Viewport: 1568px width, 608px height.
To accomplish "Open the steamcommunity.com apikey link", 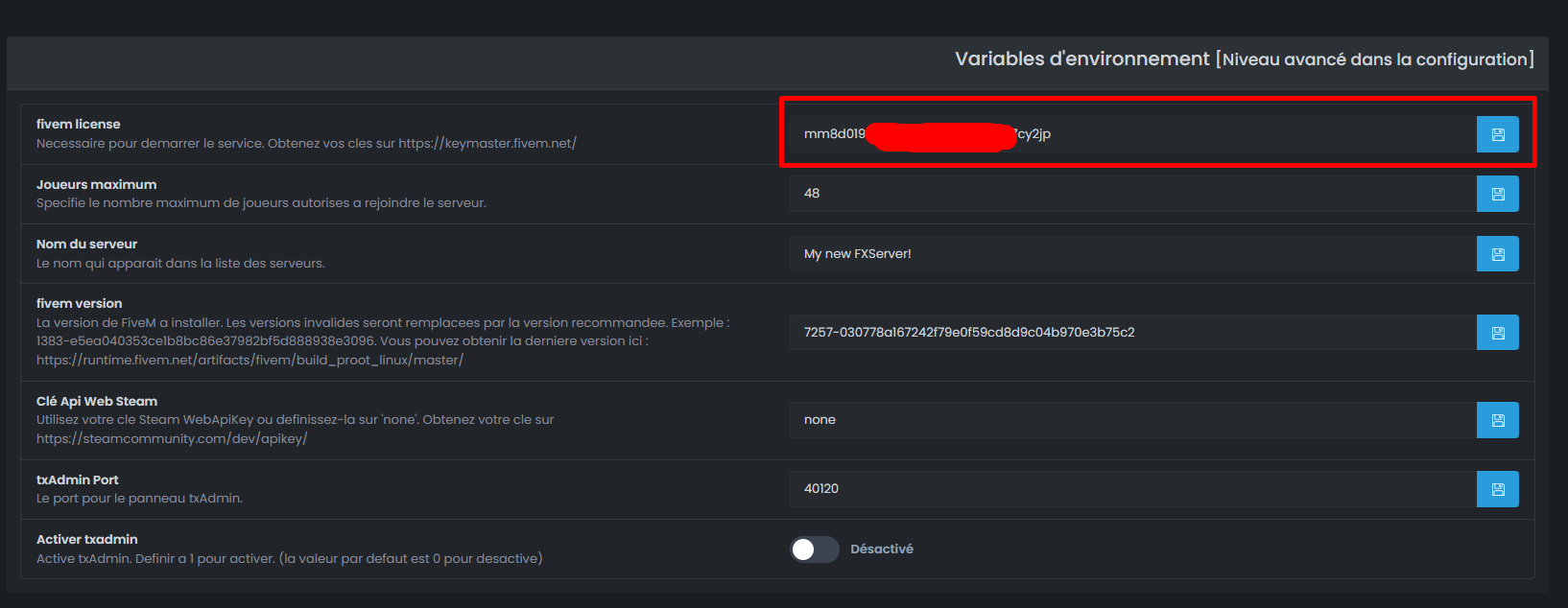I will 172,438.
